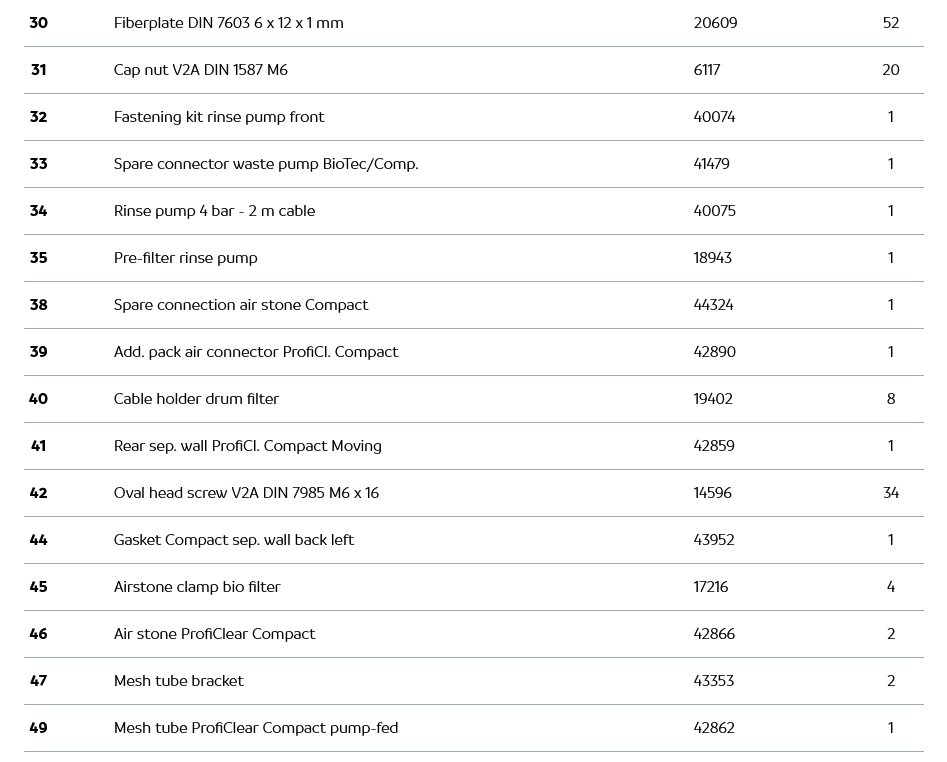Click item number 38 in the table
The height and width of the screenshot is (762, 947).
click(38, 305)
